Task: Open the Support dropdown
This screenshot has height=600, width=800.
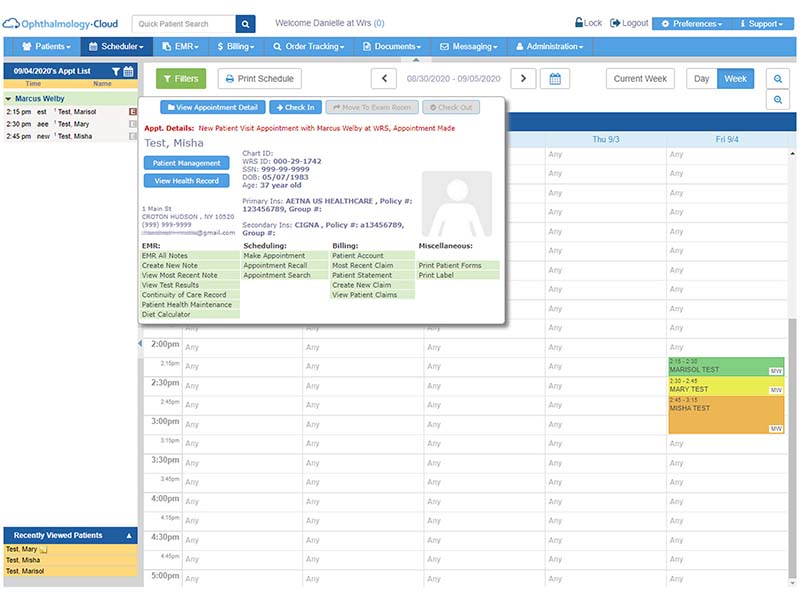Action: point(762,21)
